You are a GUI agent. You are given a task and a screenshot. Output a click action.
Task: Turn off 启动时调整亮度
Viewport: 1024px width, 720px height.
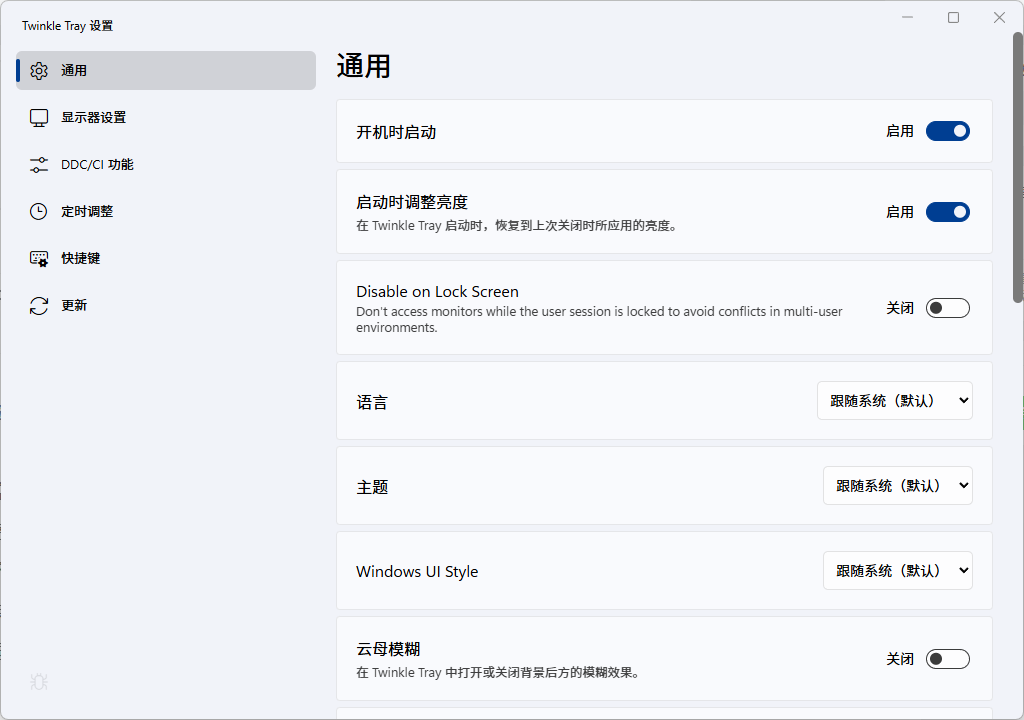947,212
